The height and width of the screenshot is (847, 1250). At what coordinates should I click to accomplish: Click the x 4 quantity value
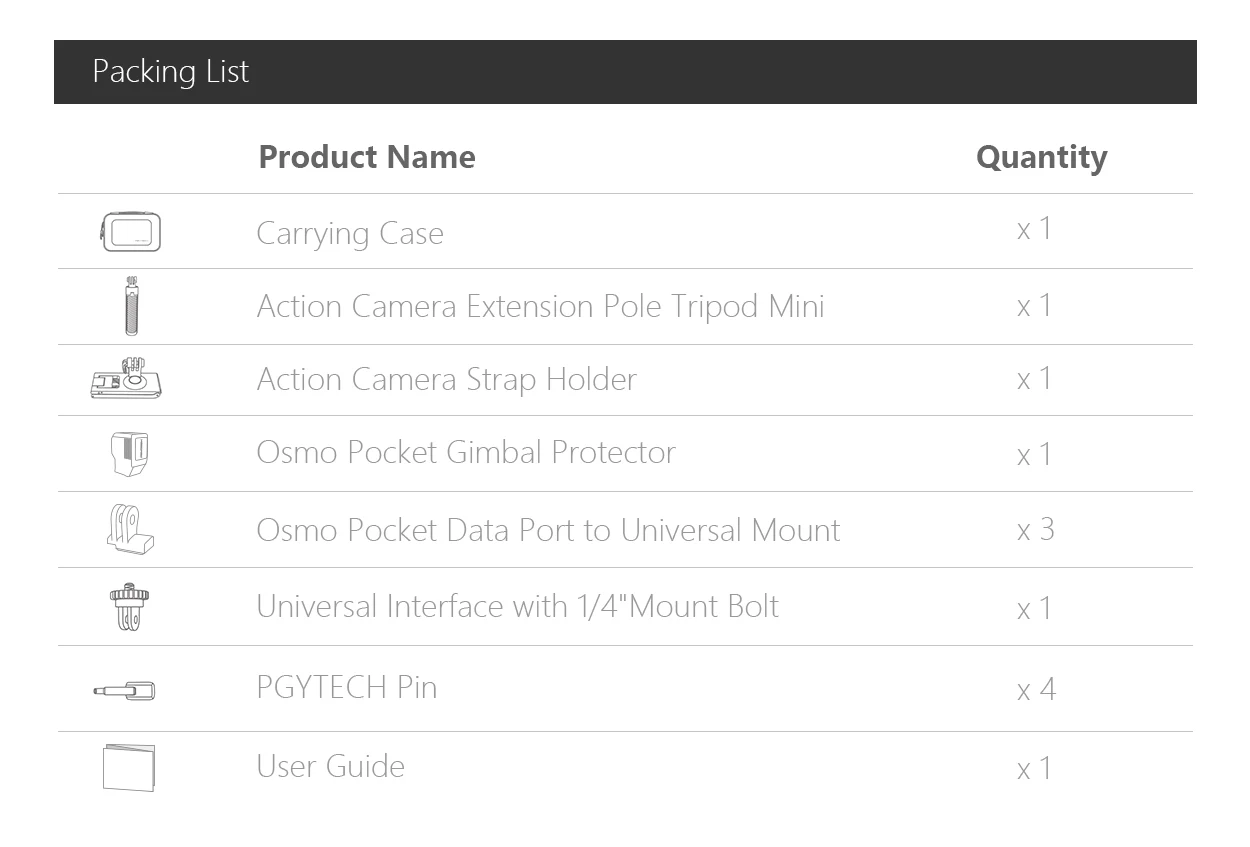[x=1035, y=690]
